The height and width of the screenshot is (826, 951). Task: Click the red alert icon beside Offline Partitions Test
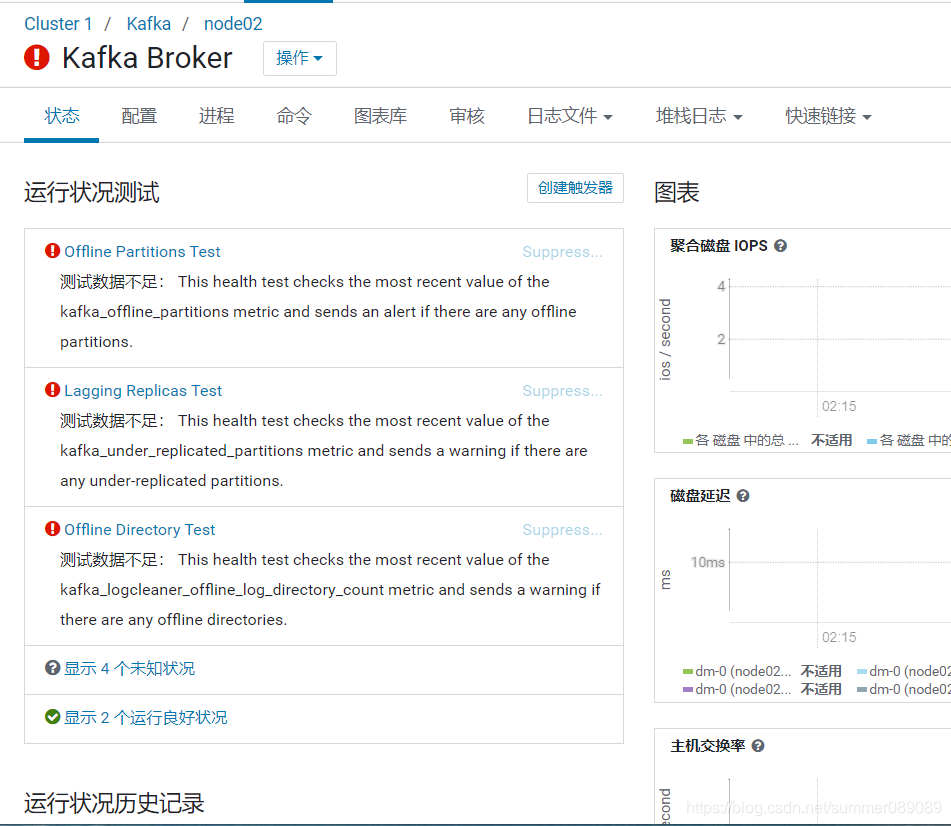53,250
